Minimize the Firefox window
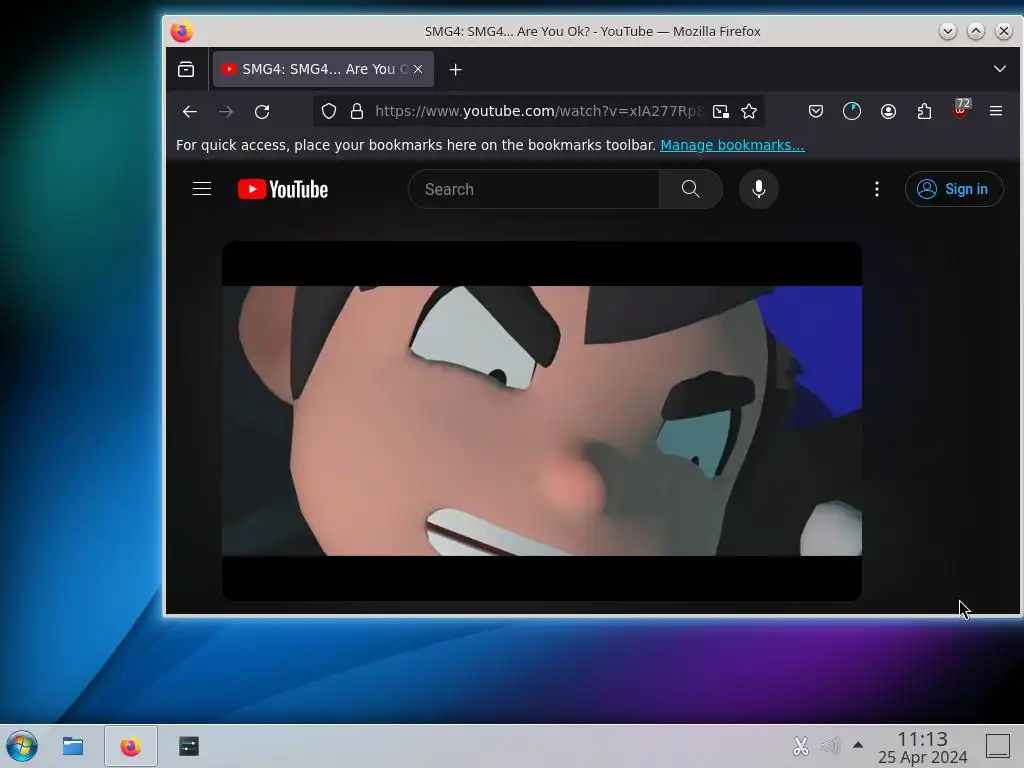Viewport: 1024px width, 768px height. (x=948, y=31)
